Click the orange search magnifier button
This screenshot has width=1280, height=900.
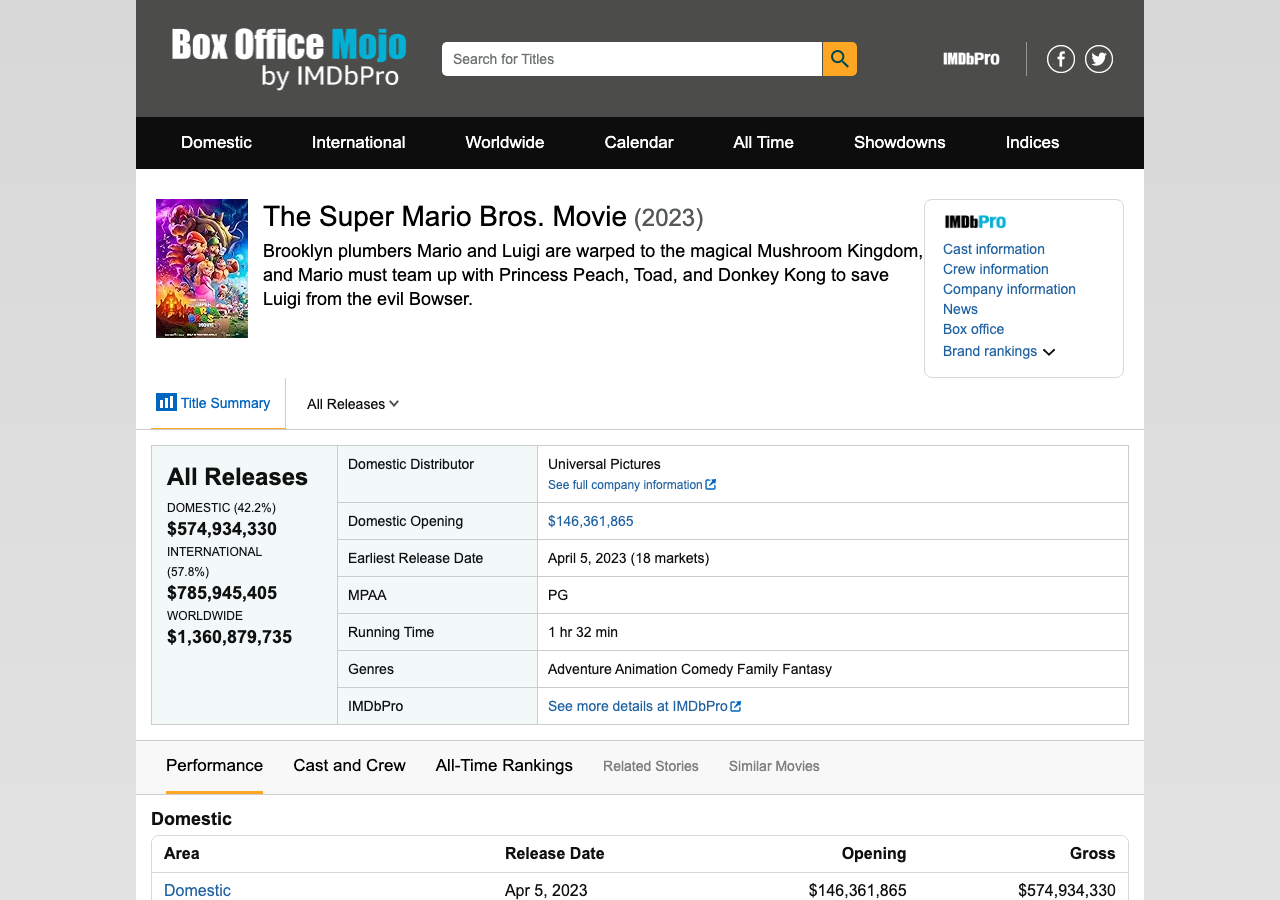pyautogui.click(x=839, y=59)
